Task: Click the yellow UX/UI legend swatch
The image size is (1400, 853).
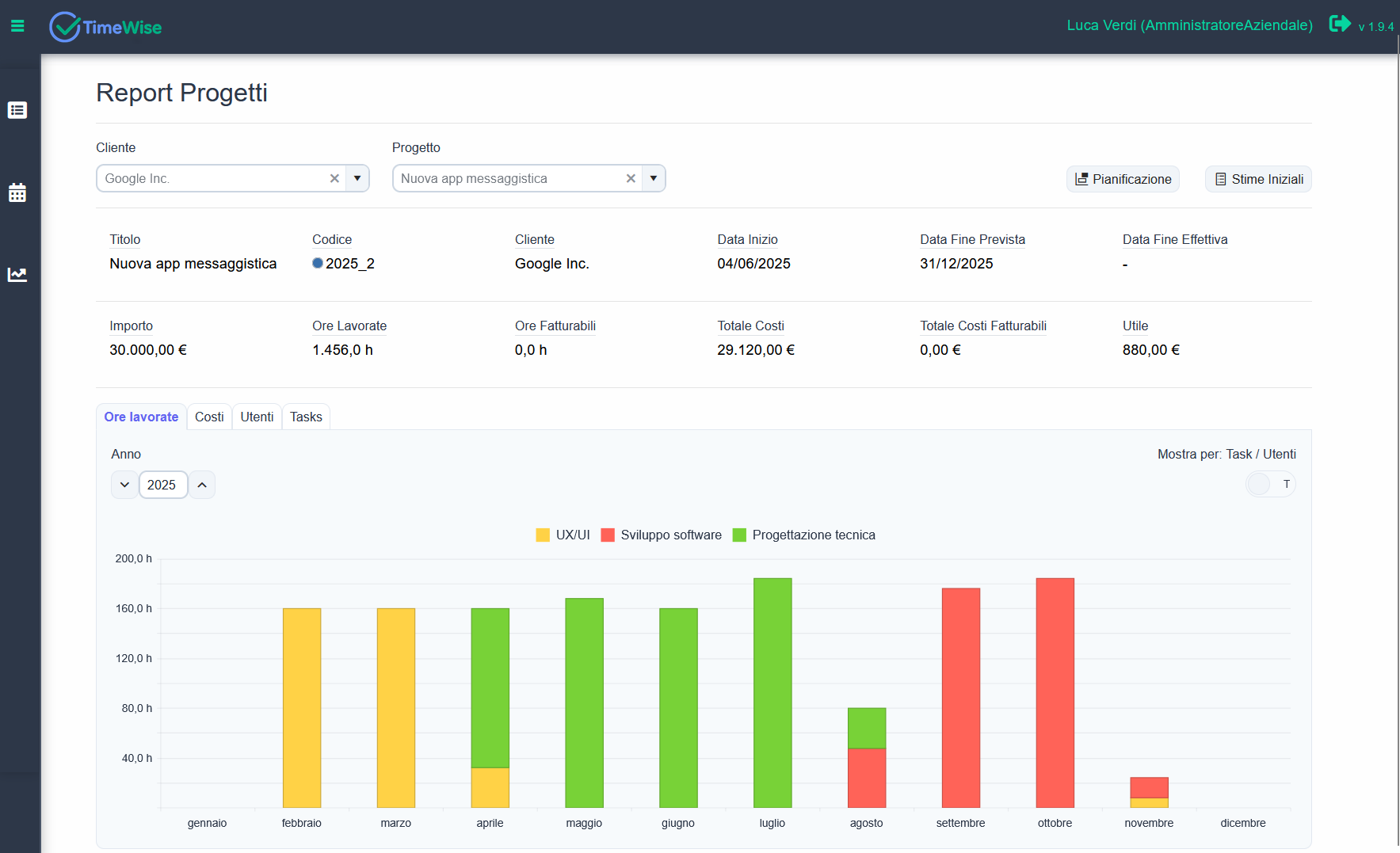Action: [543, 535]
